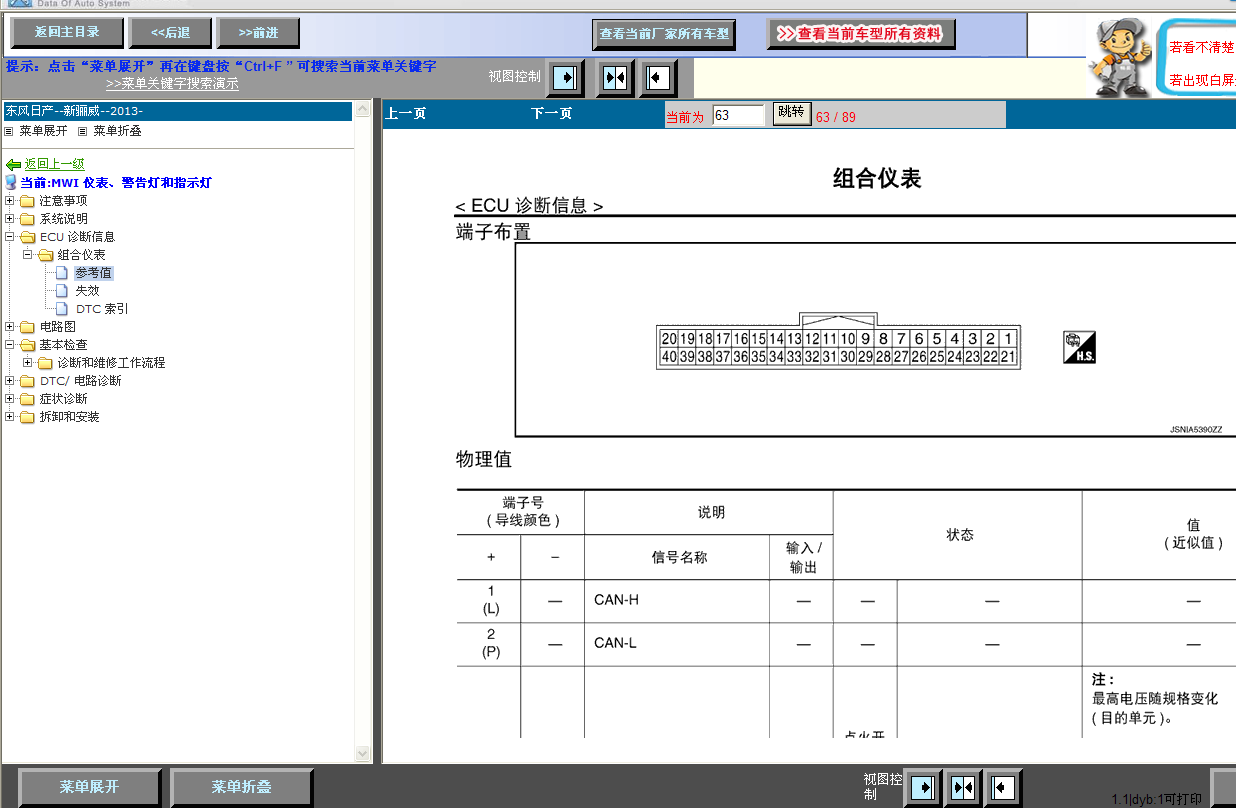The height and width of the screenshot is (808, 1236).
Task: Expand the 拆卸和安装 tree node
Action: (10, 417)
